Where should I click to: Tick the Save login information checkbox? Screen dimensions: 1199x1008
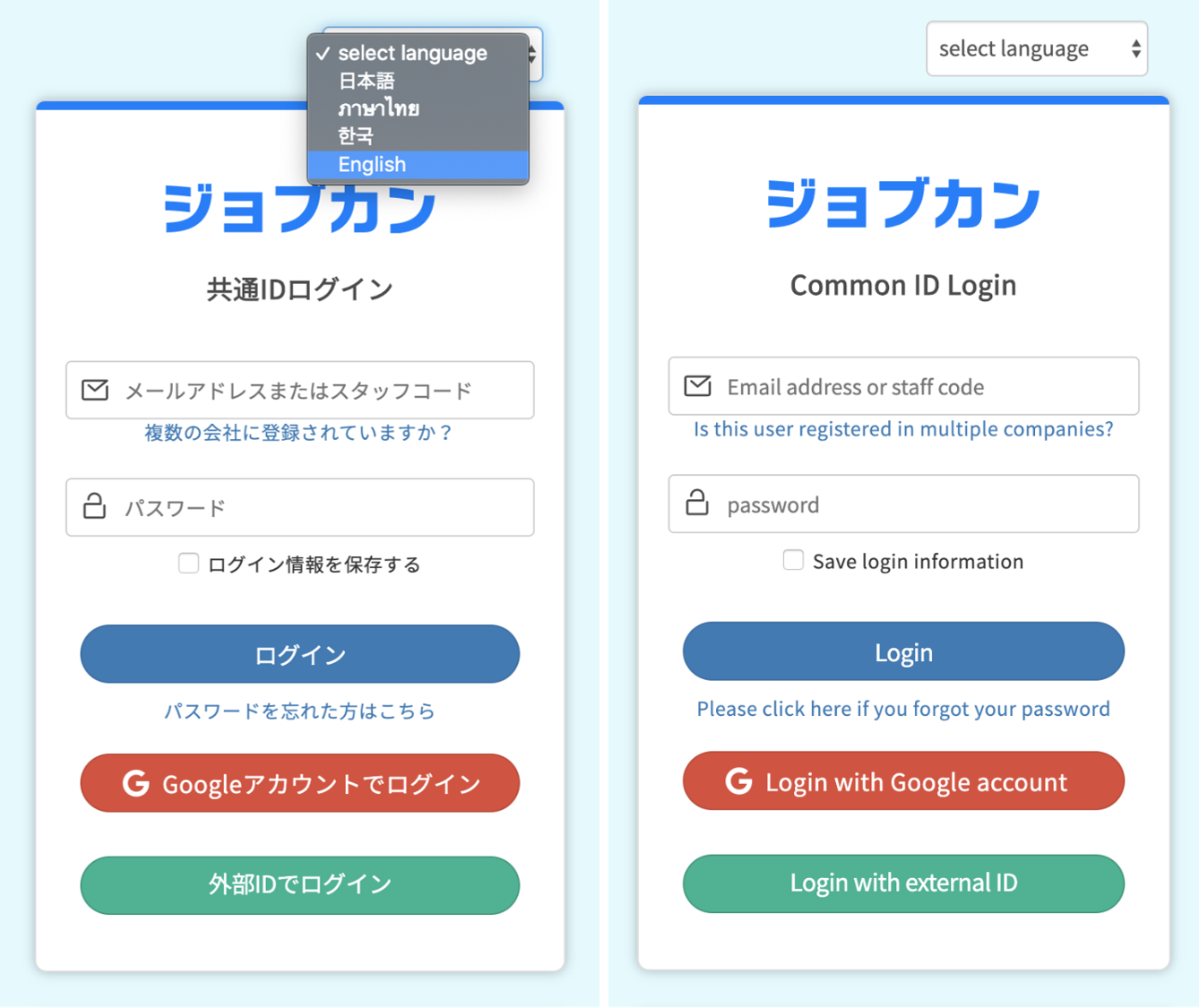point(793,560)
